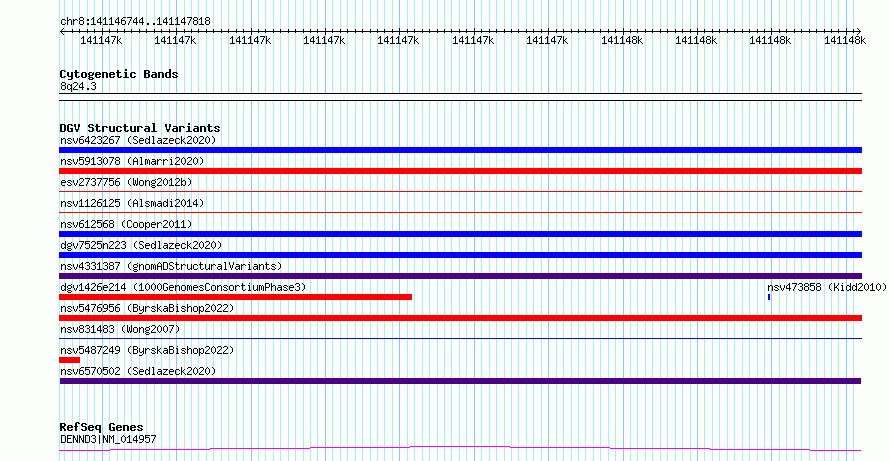Click nsv6570502 (Sedlazeck2020) label
Image resolution: width=890 pixels, height=461 pixels.
(138, 371)
